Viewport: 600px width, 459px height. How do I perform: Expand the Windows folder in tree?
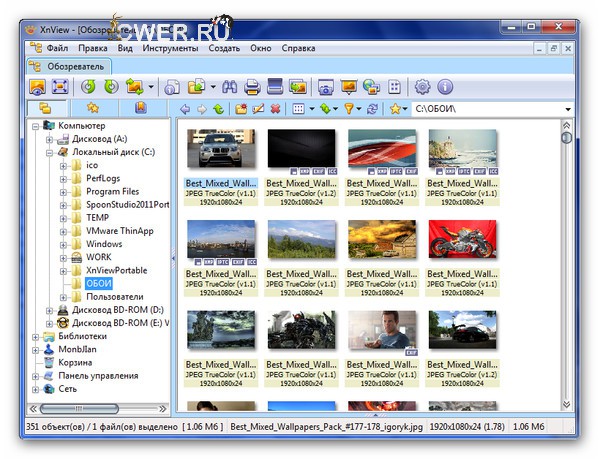click(x=62, y=244)
